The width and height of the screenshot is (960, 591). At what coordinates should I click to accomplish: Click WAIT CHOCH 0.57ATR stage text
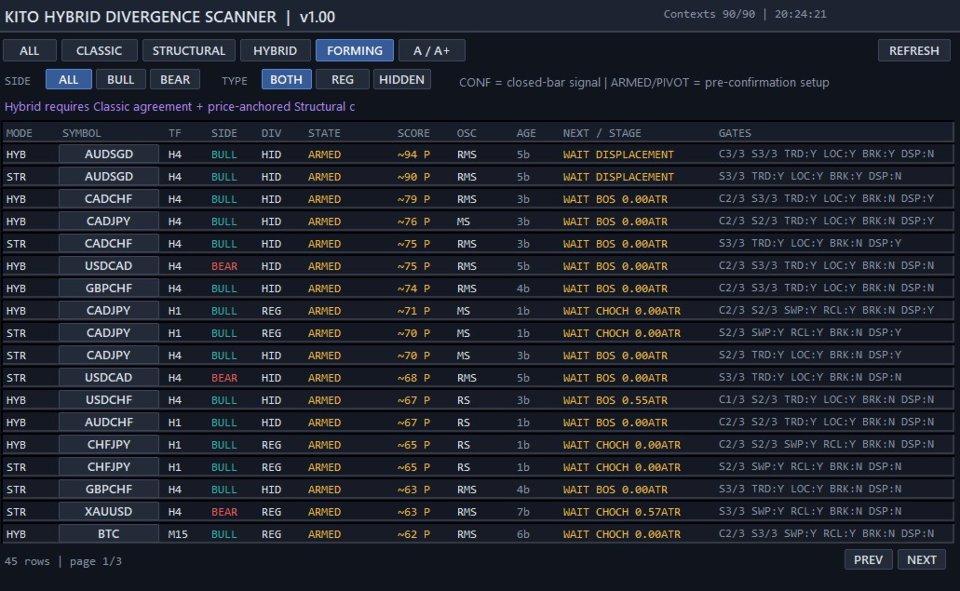coord(621,512)
